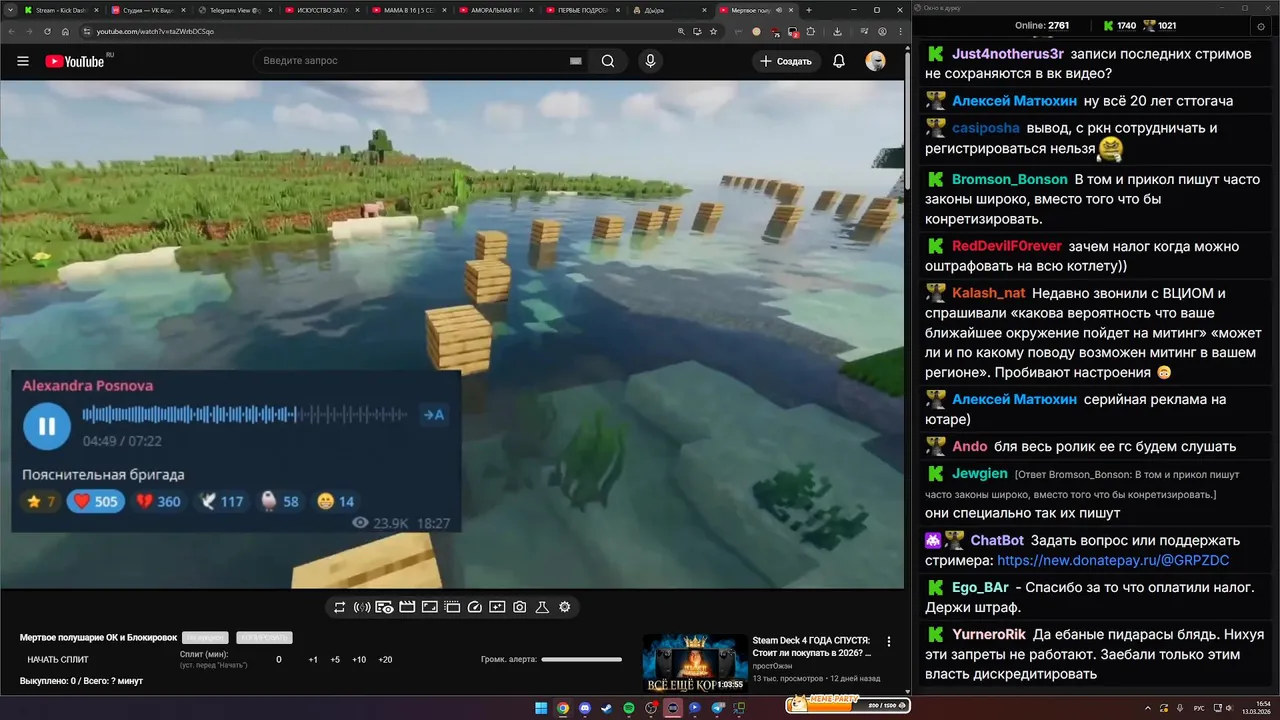Click the Создать create button
Screen dimensions: 1280x720
tap(786, 61)
